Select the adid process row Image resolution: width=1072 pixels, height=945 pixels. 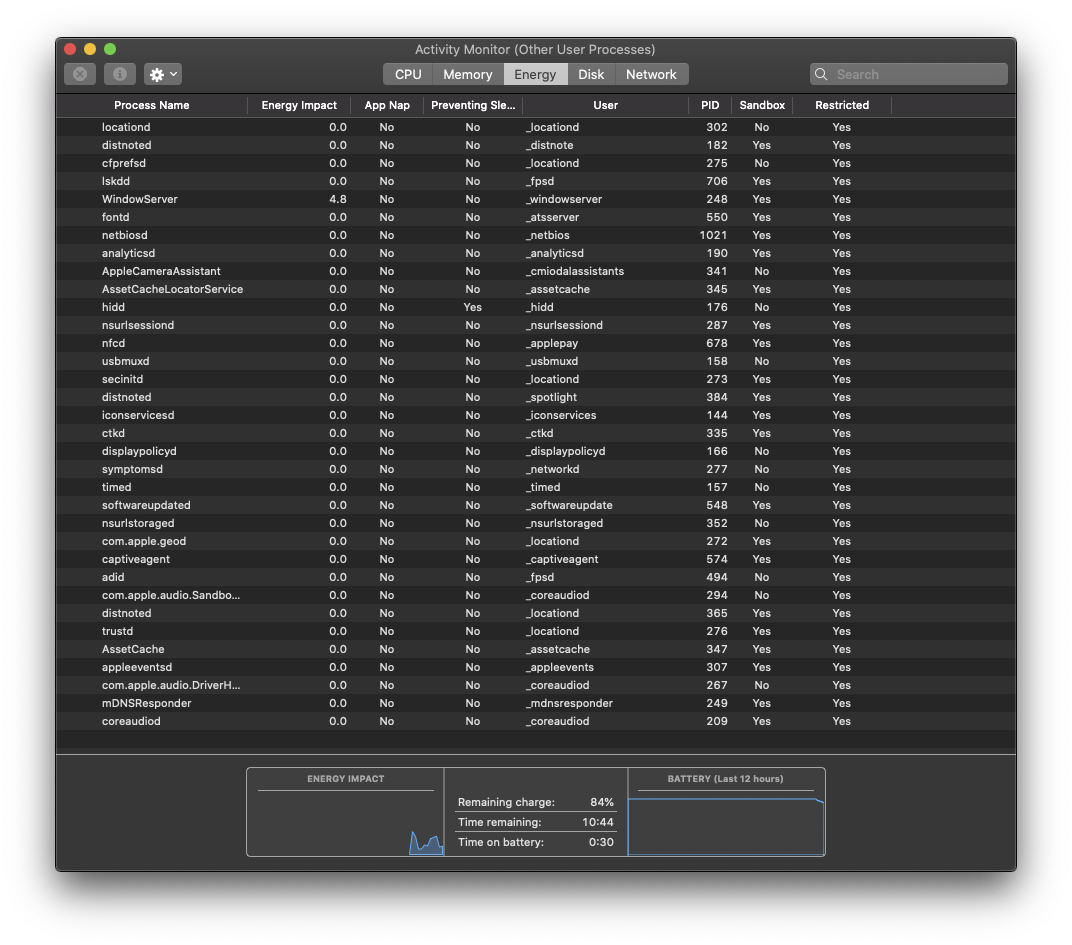[536, 577]
